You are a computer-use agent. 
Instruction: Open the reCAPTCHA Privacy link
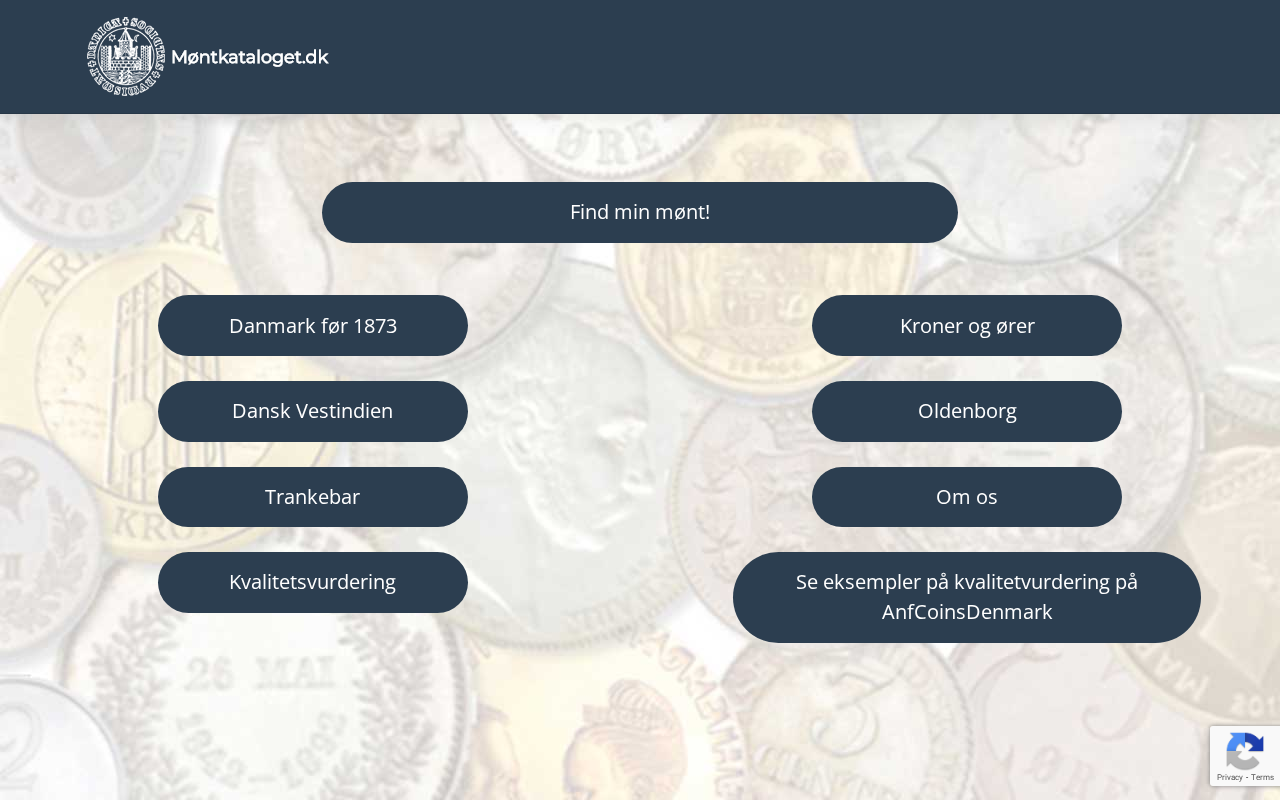pos(1229,777)
